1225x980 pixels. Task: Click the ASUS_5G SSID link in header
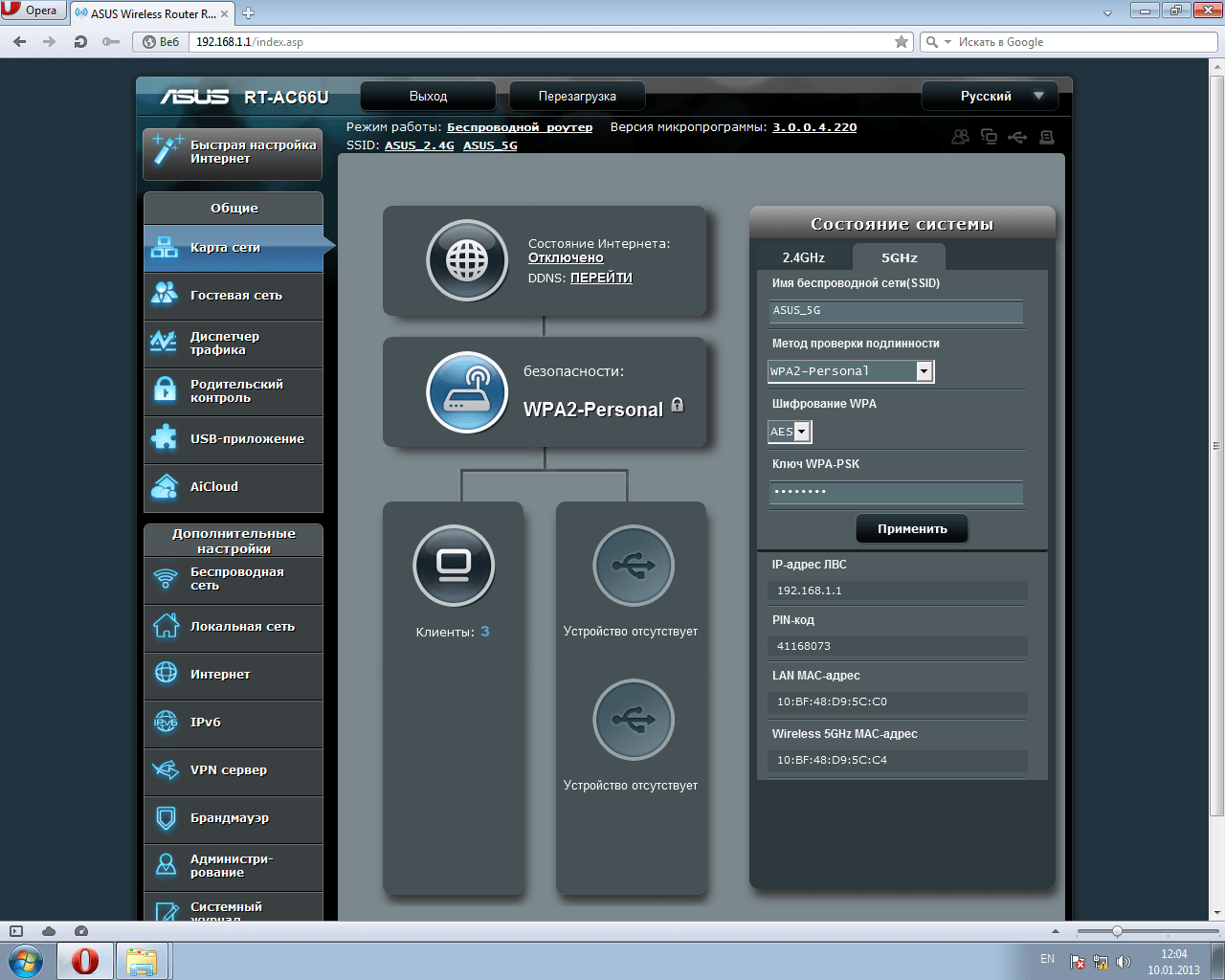[x=490, y=145]
